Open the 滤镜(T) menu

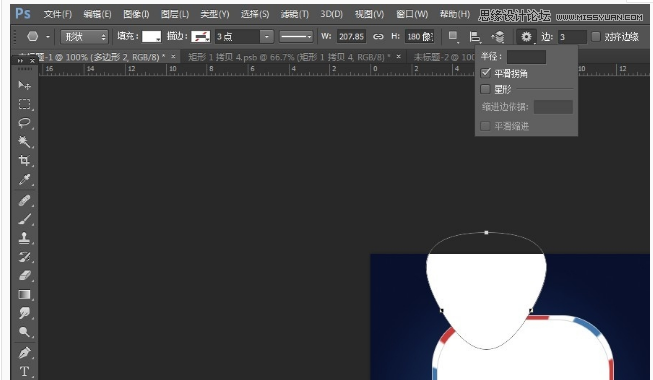(x=295, y=14)
